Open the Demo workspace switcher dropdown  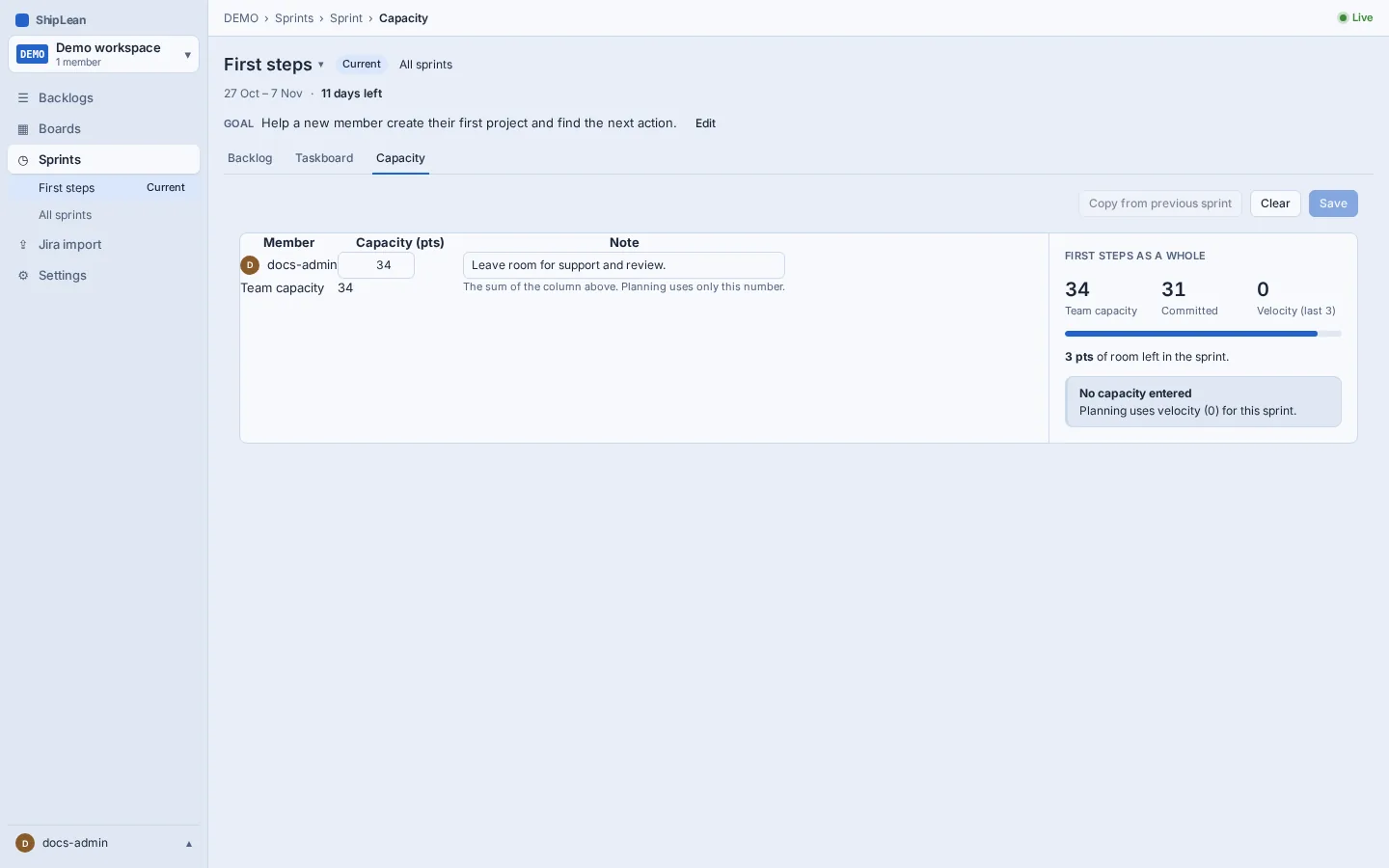tap(103, 55)
